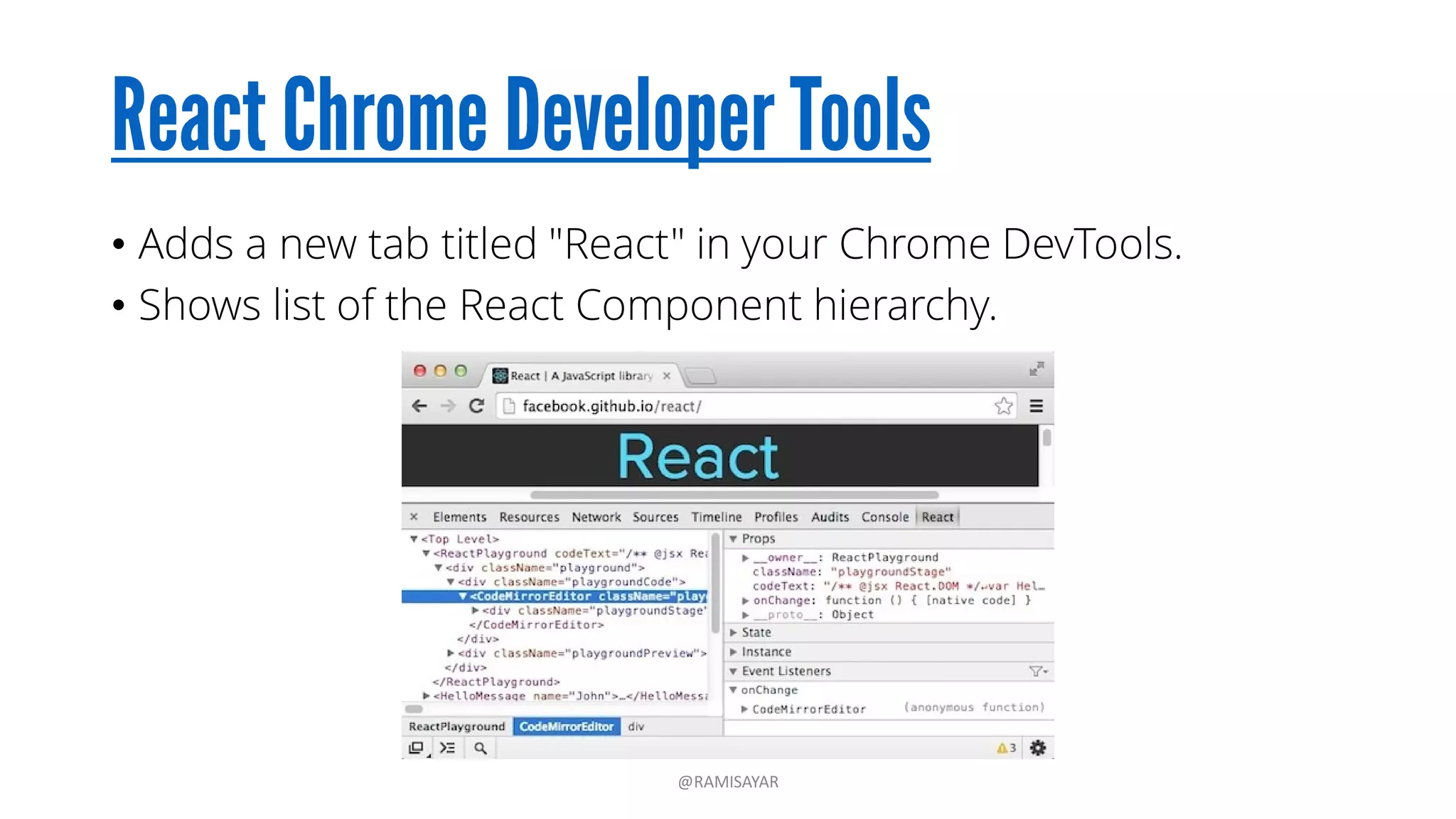Select ReactPlayground in the breadcrumb bar
This screenshot has height=819, width=1456.
(456, 726)
